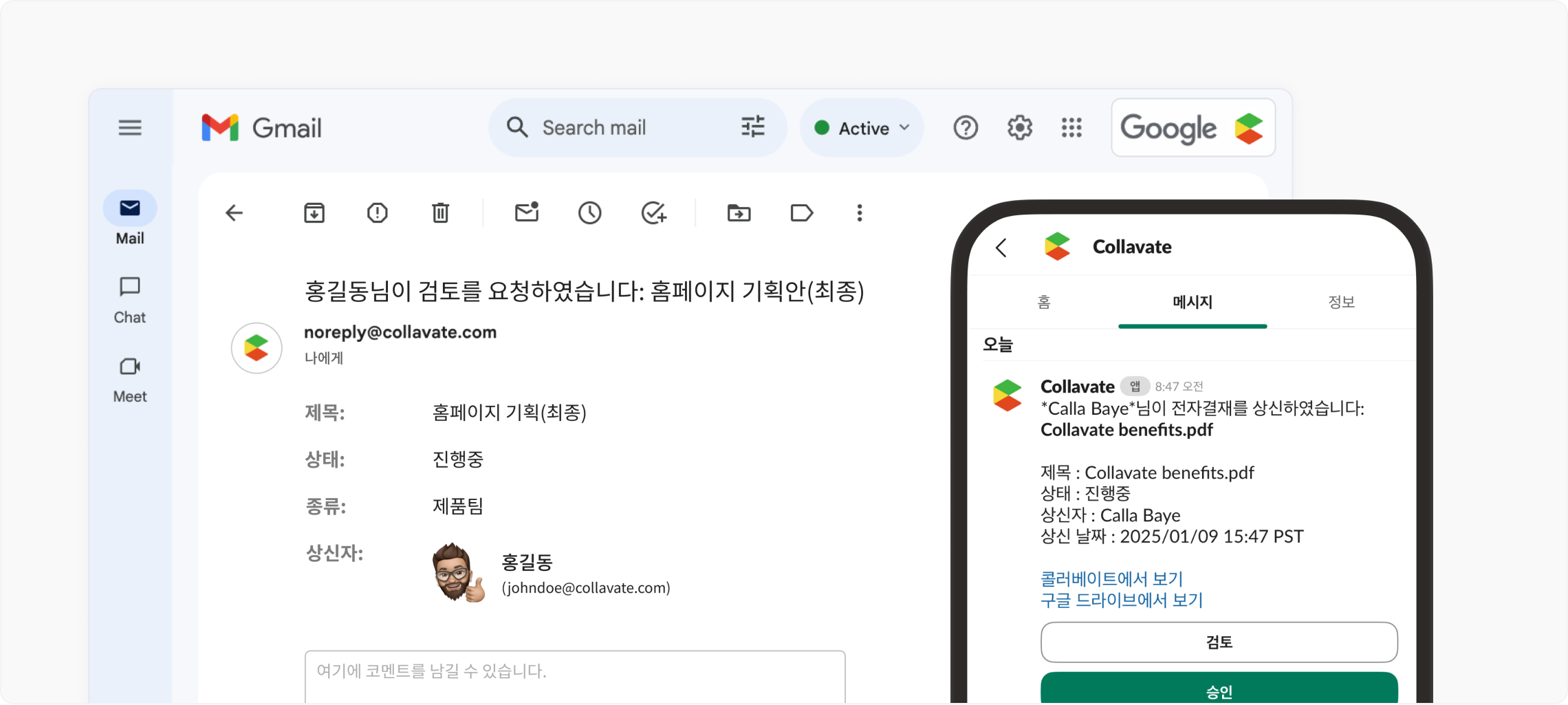
Task: Open the 콜러베이트에서 보기 link
Action: point(1111,578)
